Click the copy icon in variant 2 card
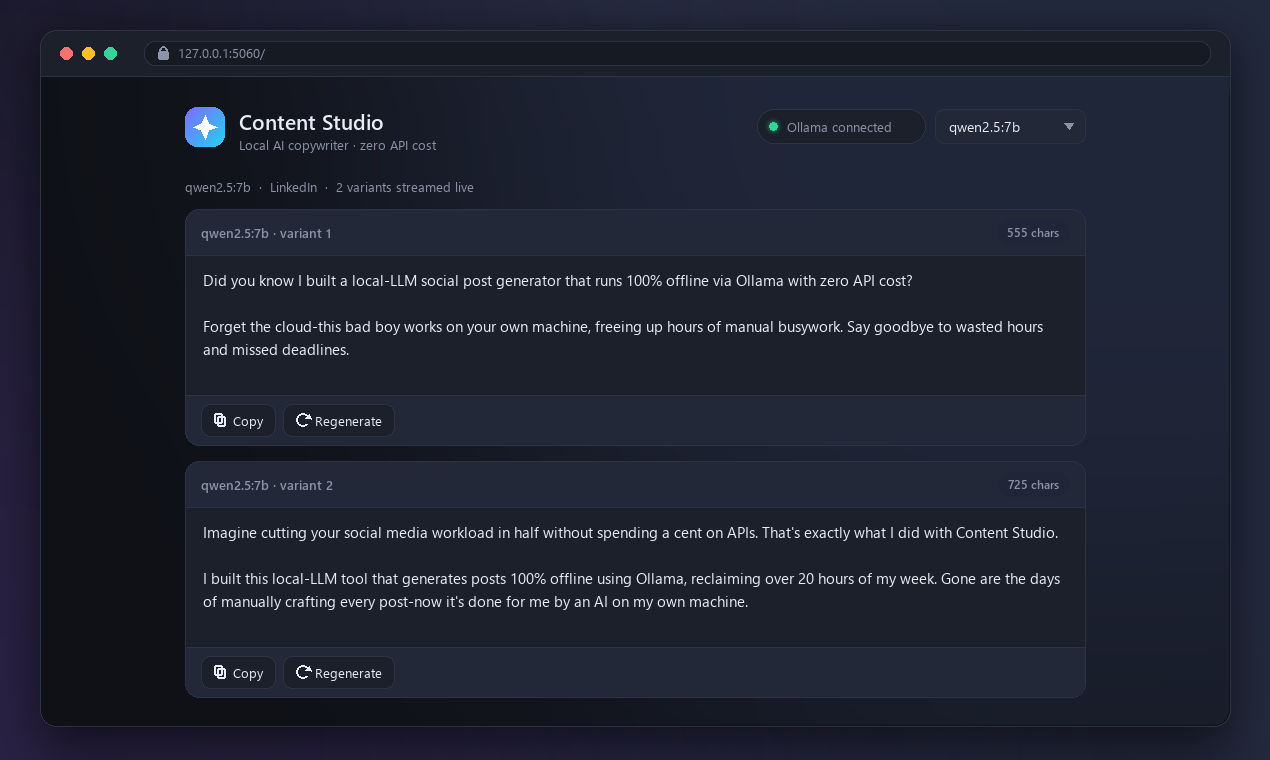This screenshot has width=1270, height=760. (x=220, y=672)
